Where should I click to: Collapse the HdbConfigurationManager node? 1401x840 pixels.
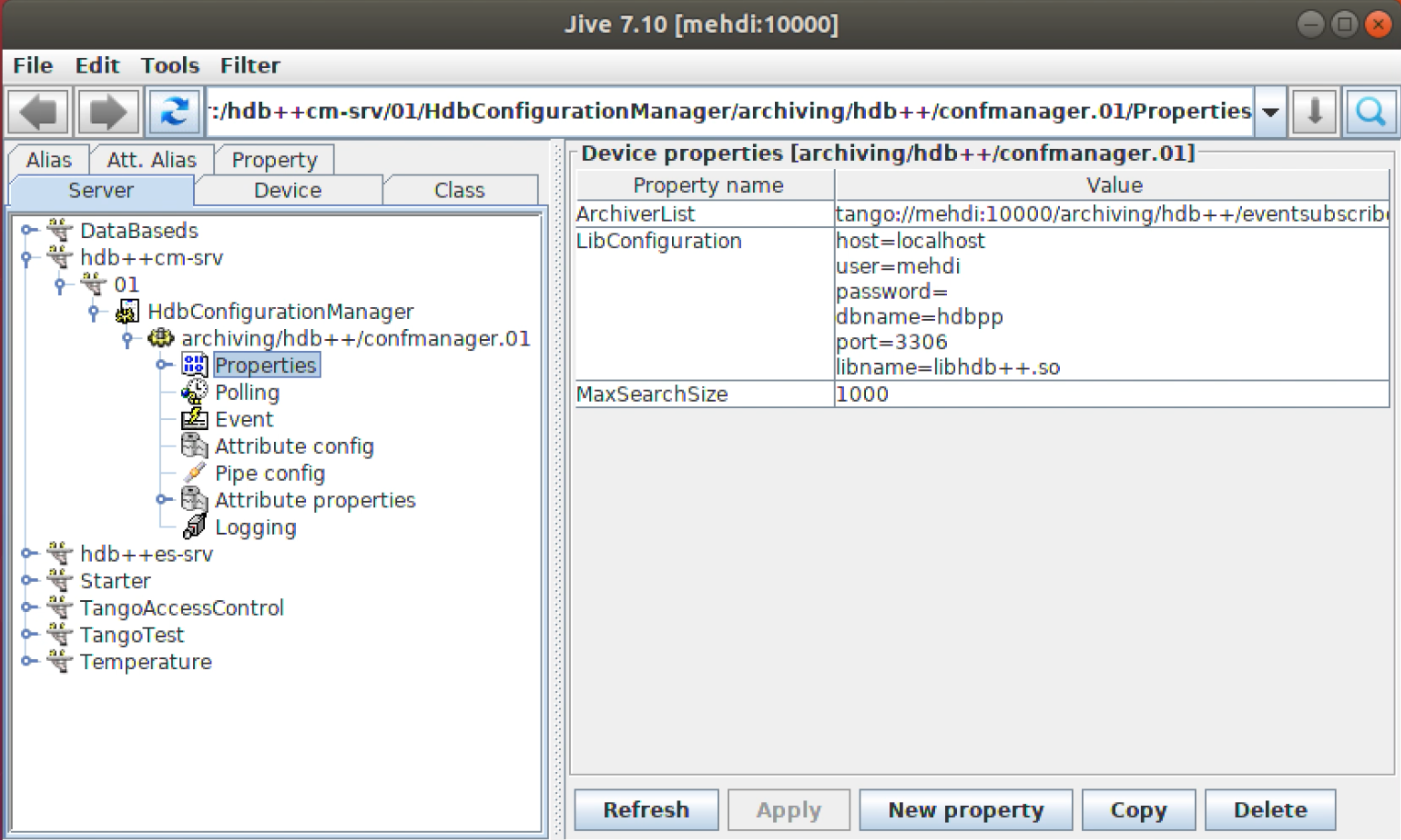(94, 312)
